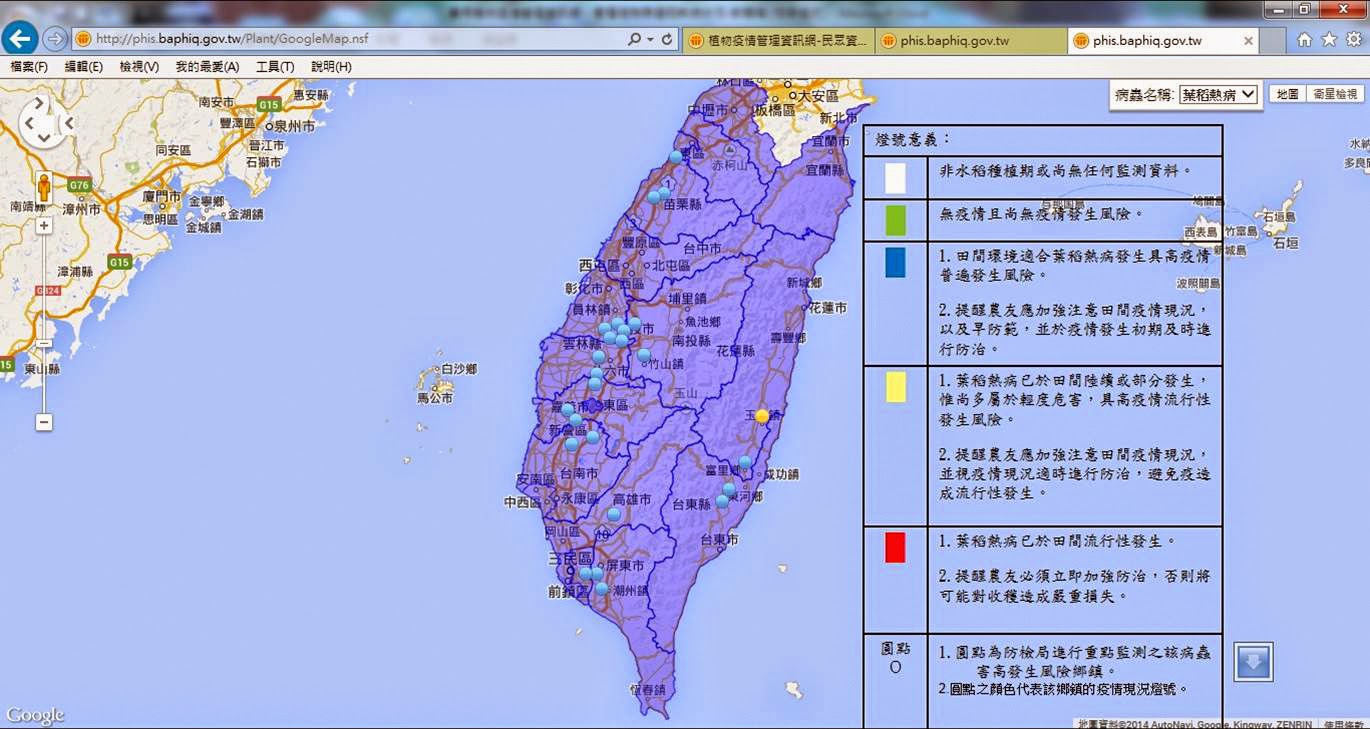Click the browser forward arrow
Image resolution: width=1370 pixels, height=729 pixels.
pyautogui.click(x=55, y=39)
